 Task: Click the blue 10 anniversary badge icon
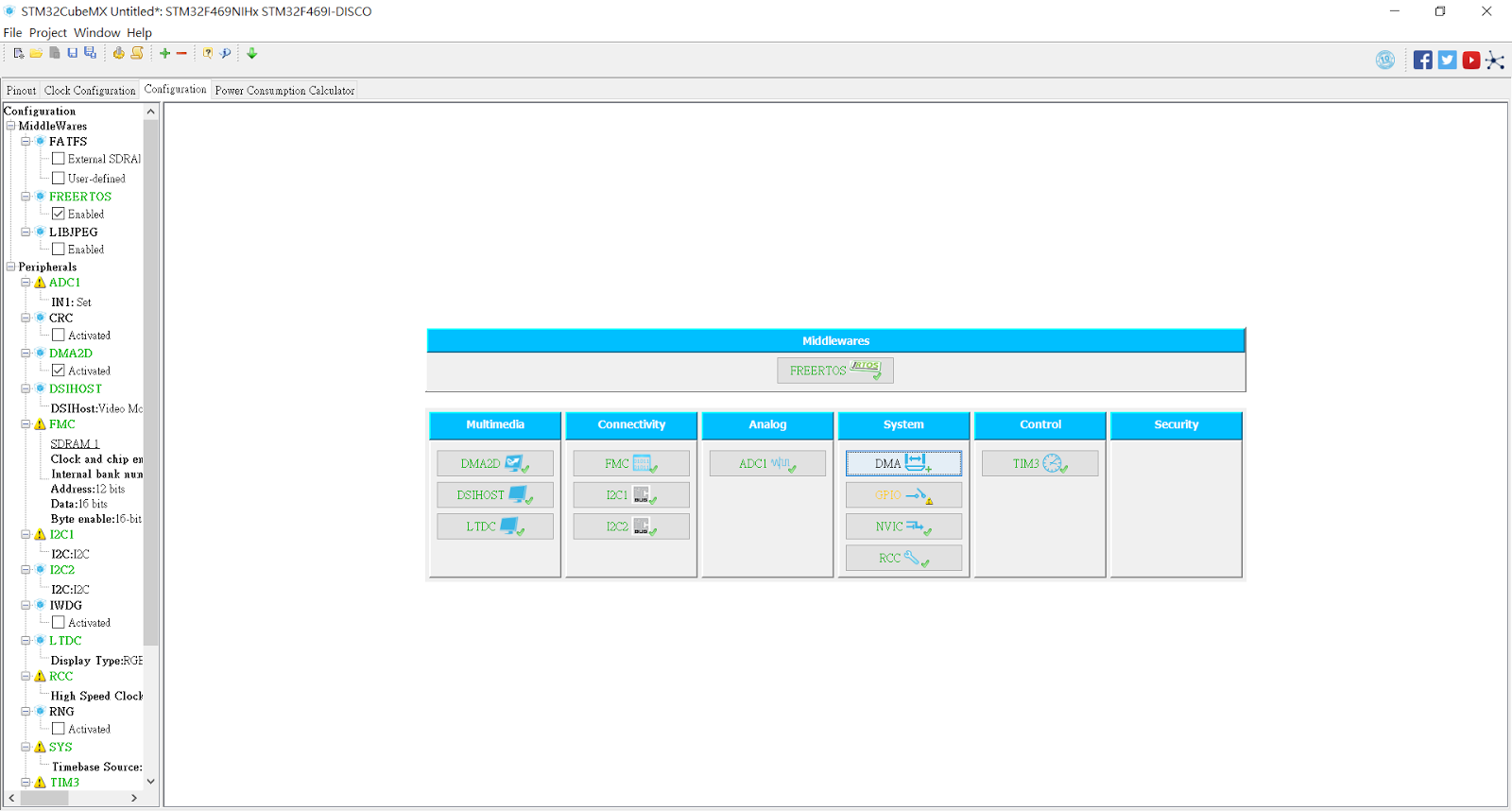1385,60
